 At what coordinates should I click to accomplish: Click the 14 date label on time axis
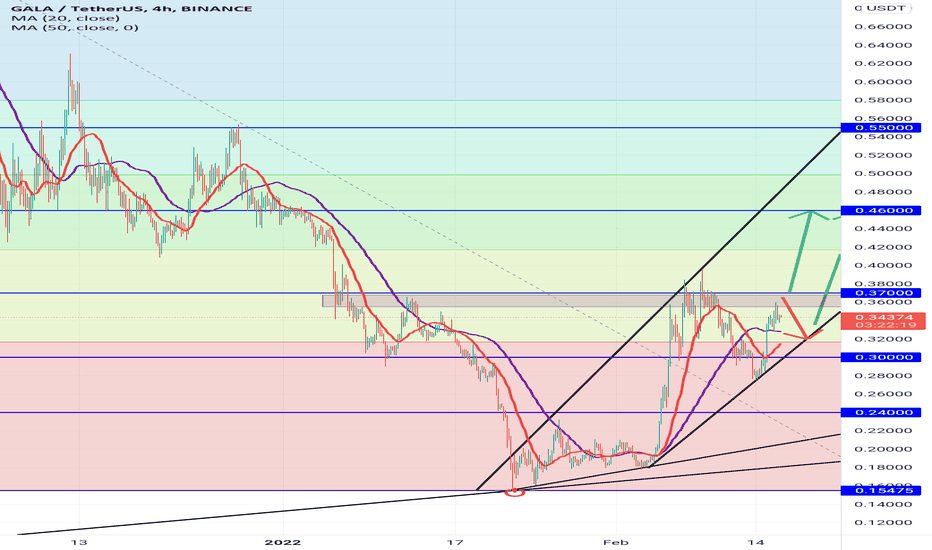757,542
